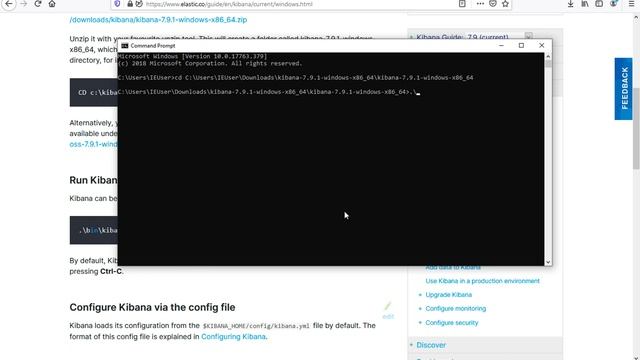Click the 'cd C:\Users\IEUser\Downloads' command line
This screenshot has width=640, height=360.
click(296, 78)
